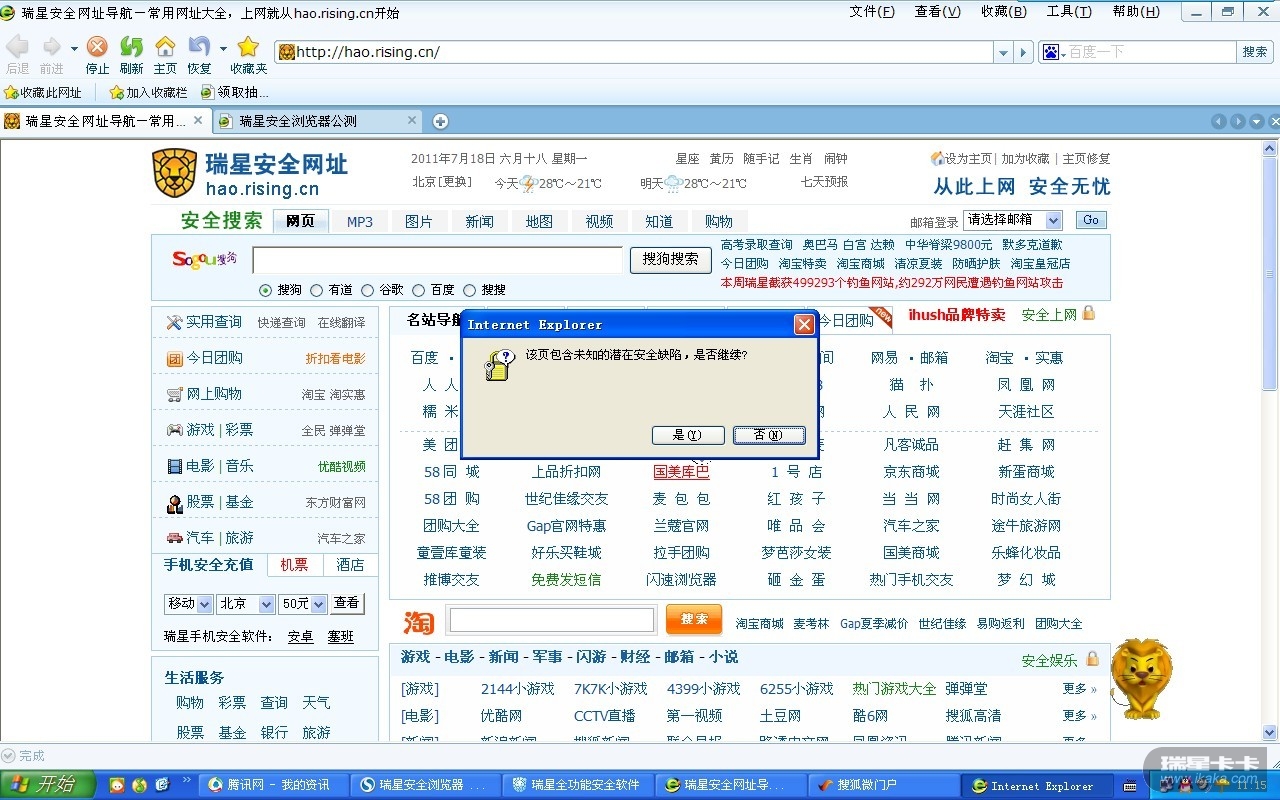Click the 恢复 restore toolbar icon
This screenshot has width=1280, height=800.
(199, 47)
